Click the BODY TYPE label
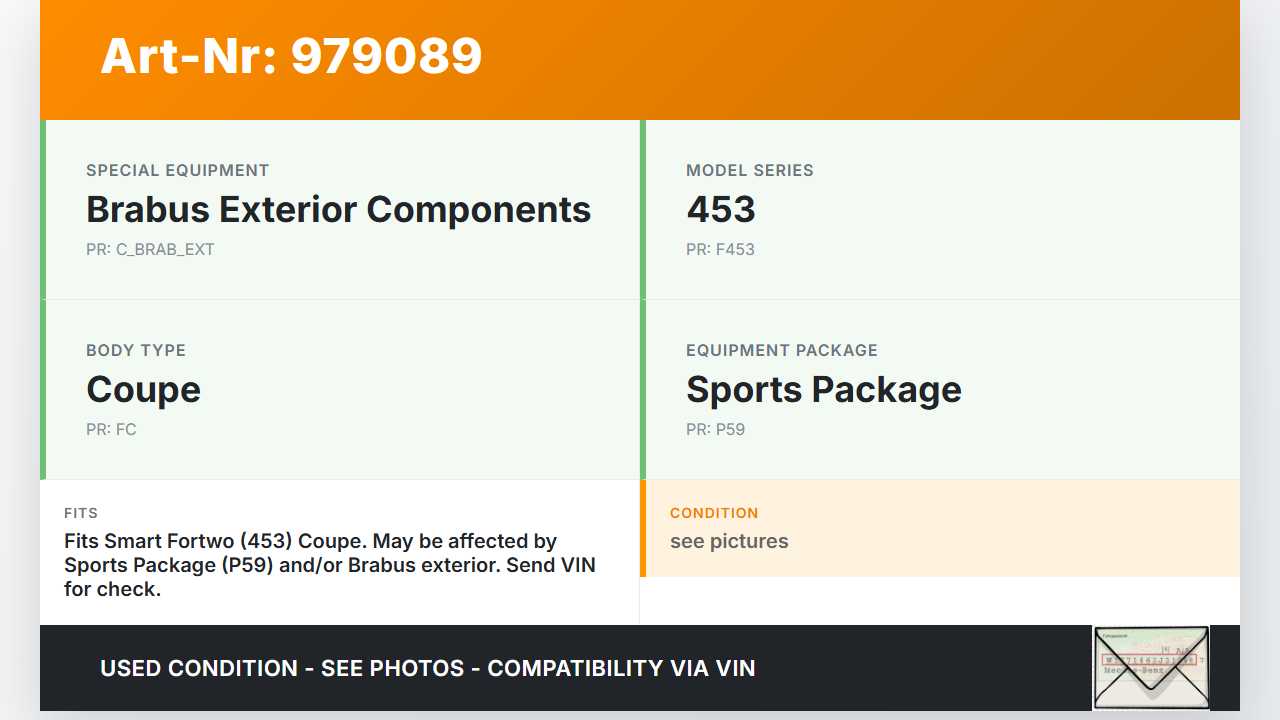This screenshot has height=720, width=1280. pyautogui.click(x=136, y=350)
